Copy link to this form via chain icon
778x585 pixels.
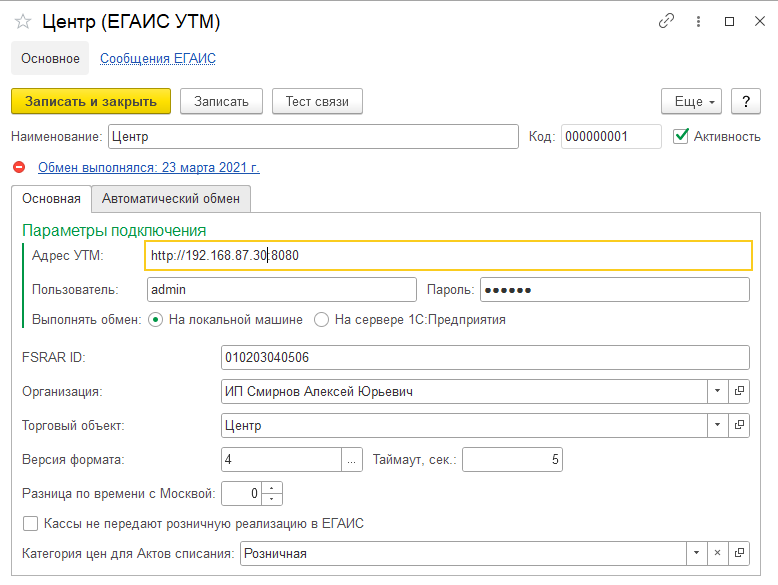point(666,21)
